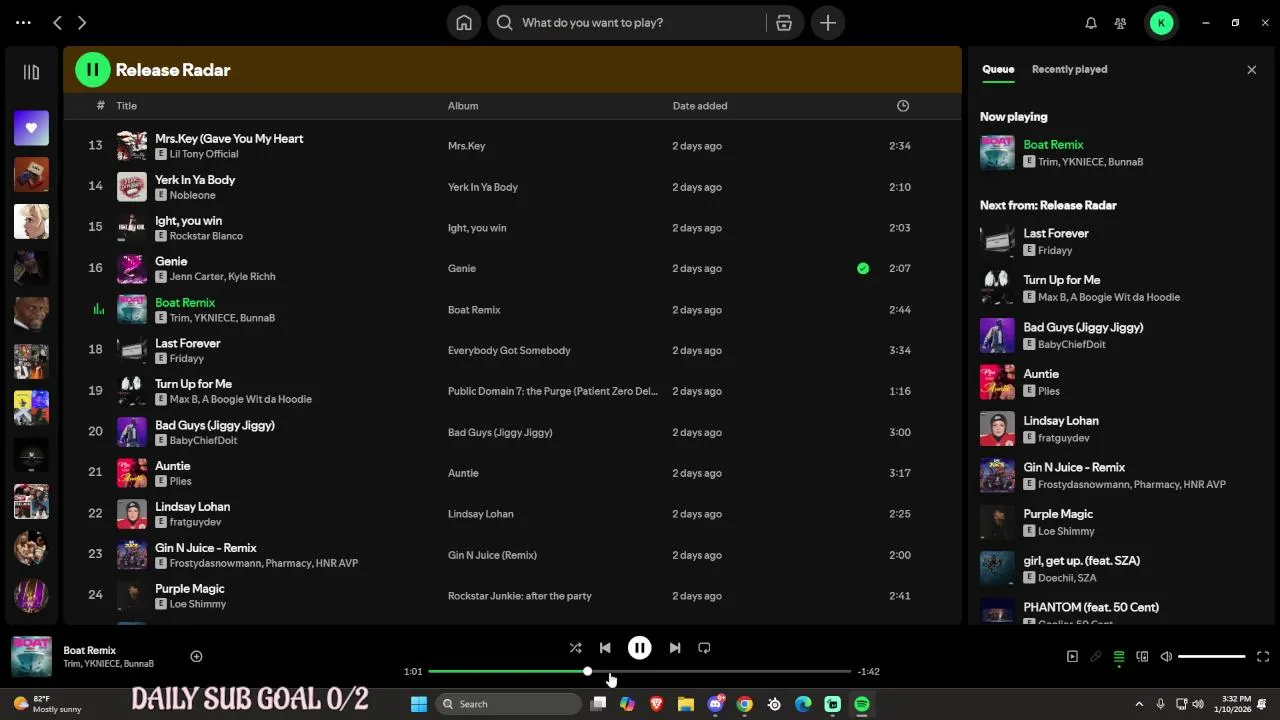Add Boat Remix to Liked Songs
Image resolution: width=1280 pixels, height=720 pixels.
(x=196, y=657)
